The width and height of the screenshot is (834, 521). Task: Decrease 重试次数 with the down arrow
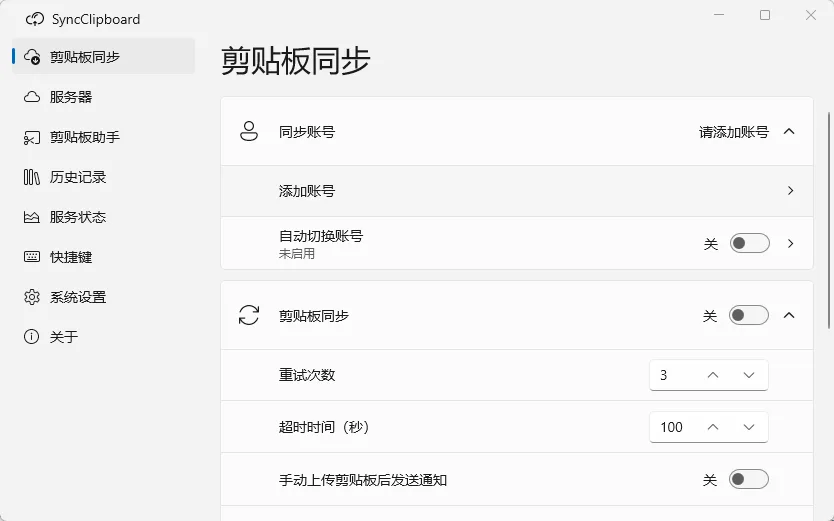tap(749, 375)
